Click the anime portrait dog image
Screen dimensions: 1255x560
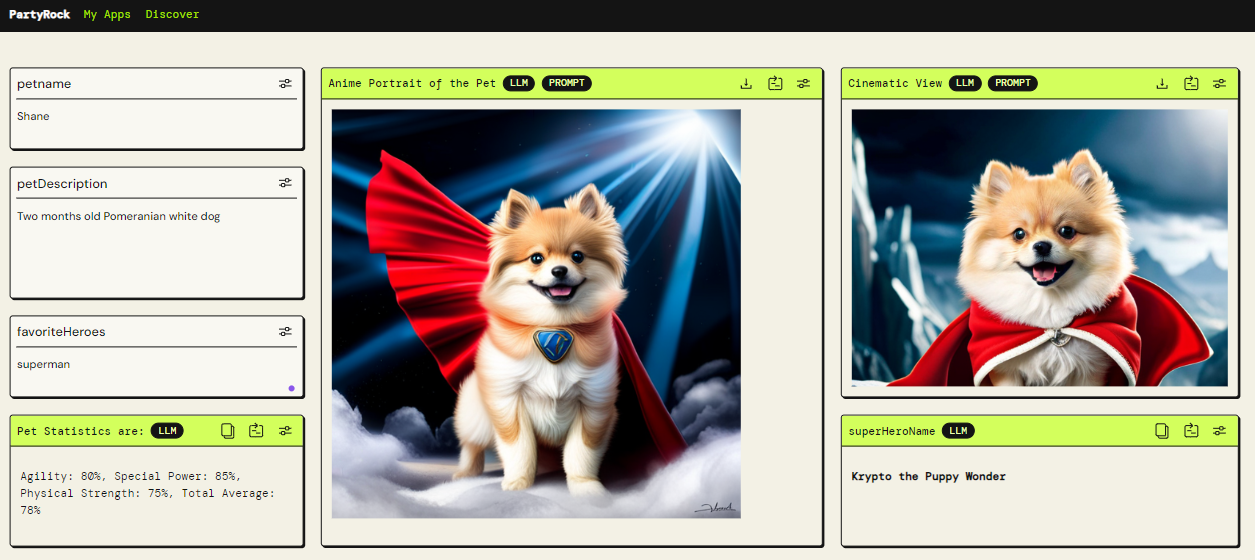[536, 314]
